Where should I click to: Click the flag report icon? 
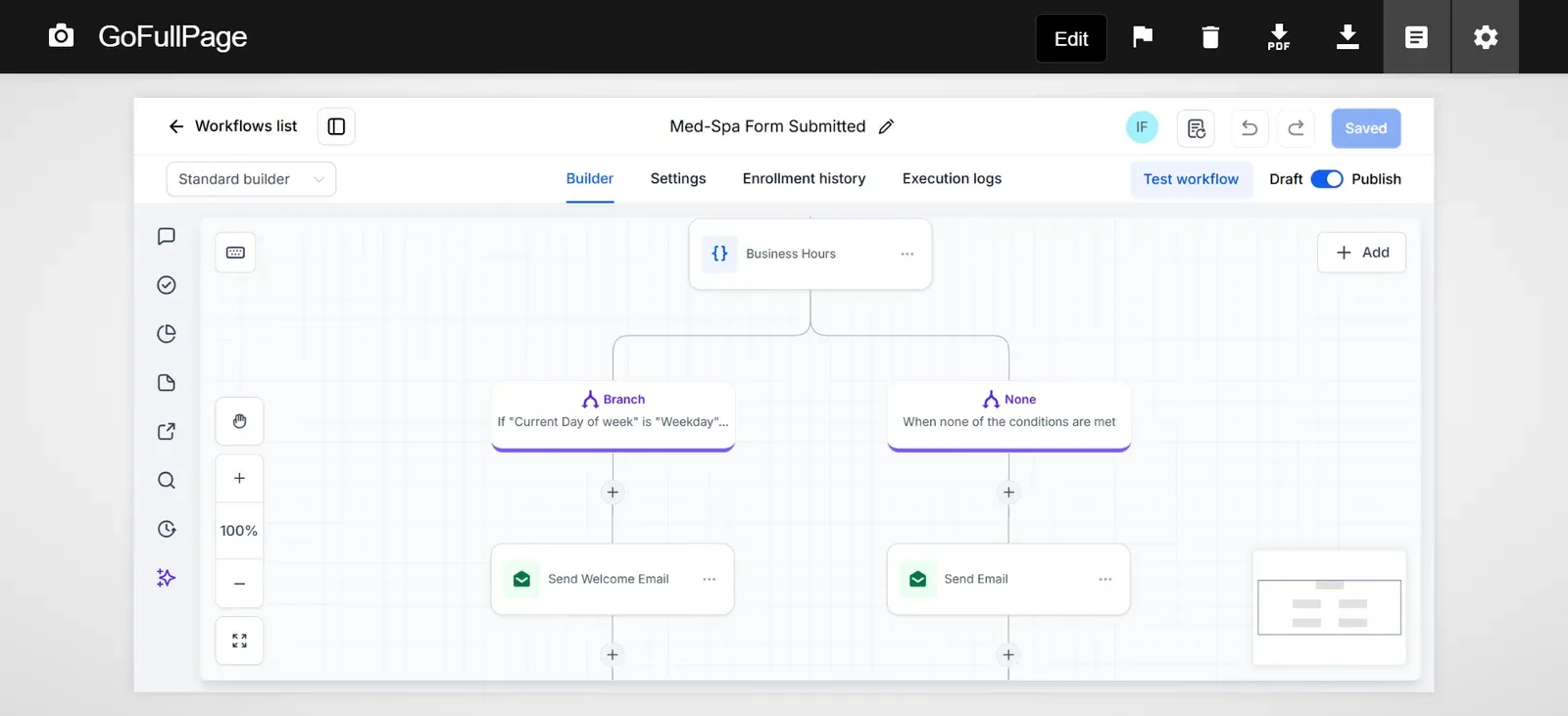coord(1143,37)
